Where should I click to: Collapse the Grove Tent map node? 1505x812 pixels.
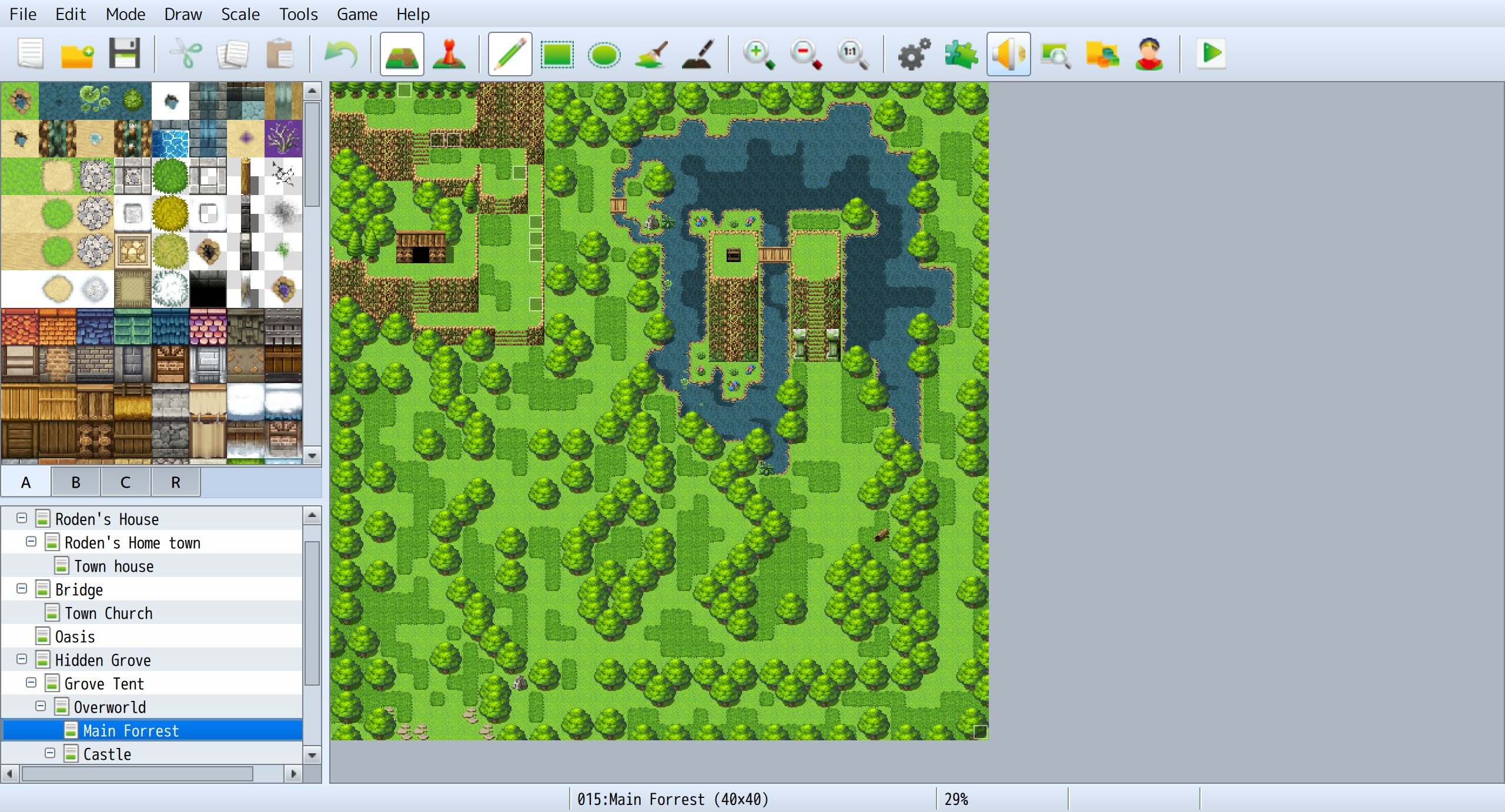[31, 683]
